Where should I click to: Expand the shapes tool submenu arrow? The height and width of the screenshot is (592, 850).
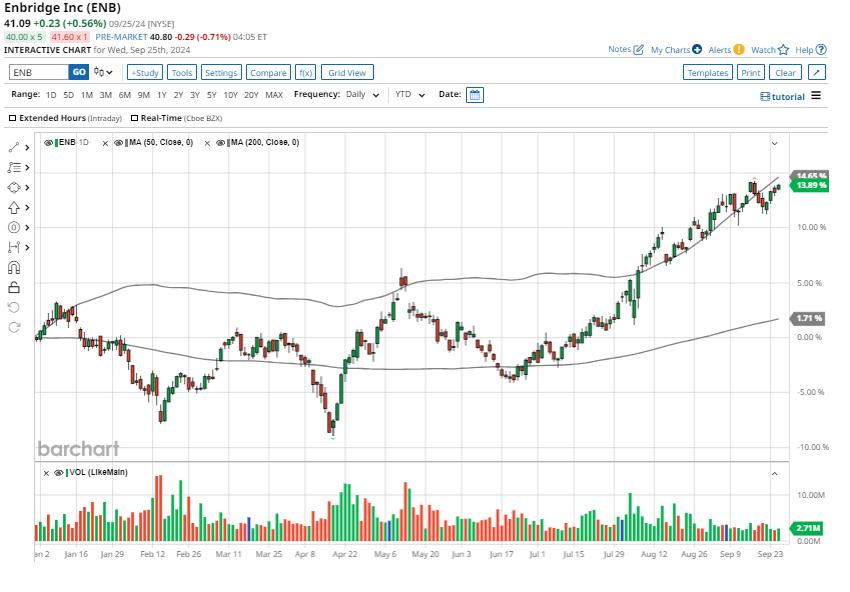tap(27, 188)
